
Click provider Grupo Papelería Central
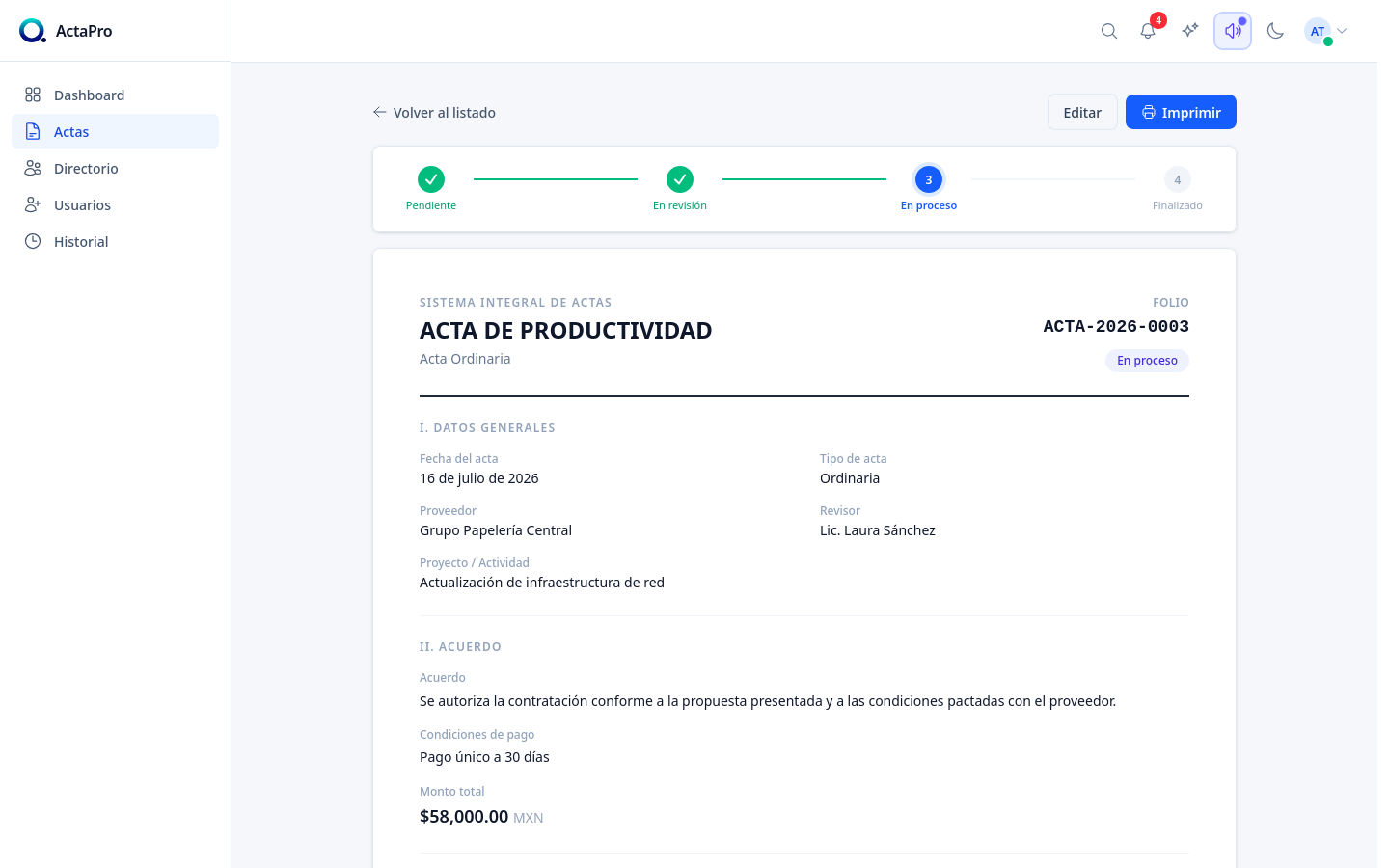tap(496, 530)
